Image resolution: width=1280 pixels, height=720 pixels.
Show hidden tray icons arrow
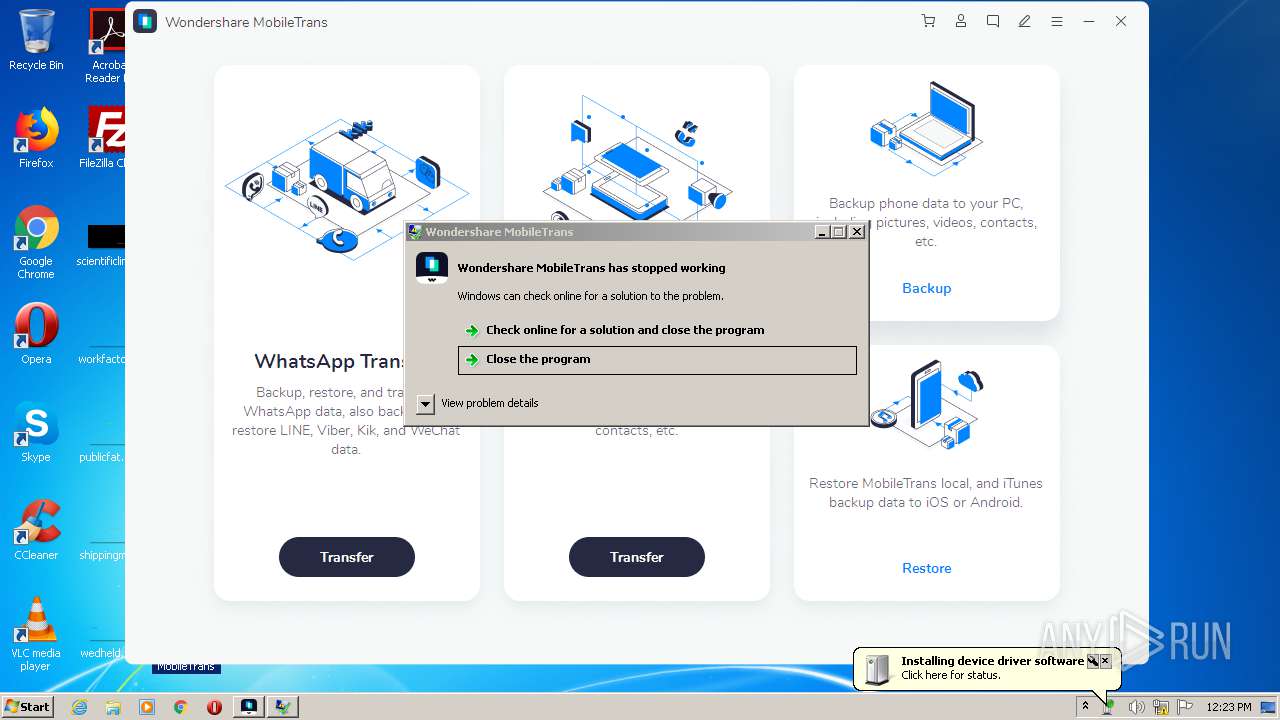click(1085, 707)
